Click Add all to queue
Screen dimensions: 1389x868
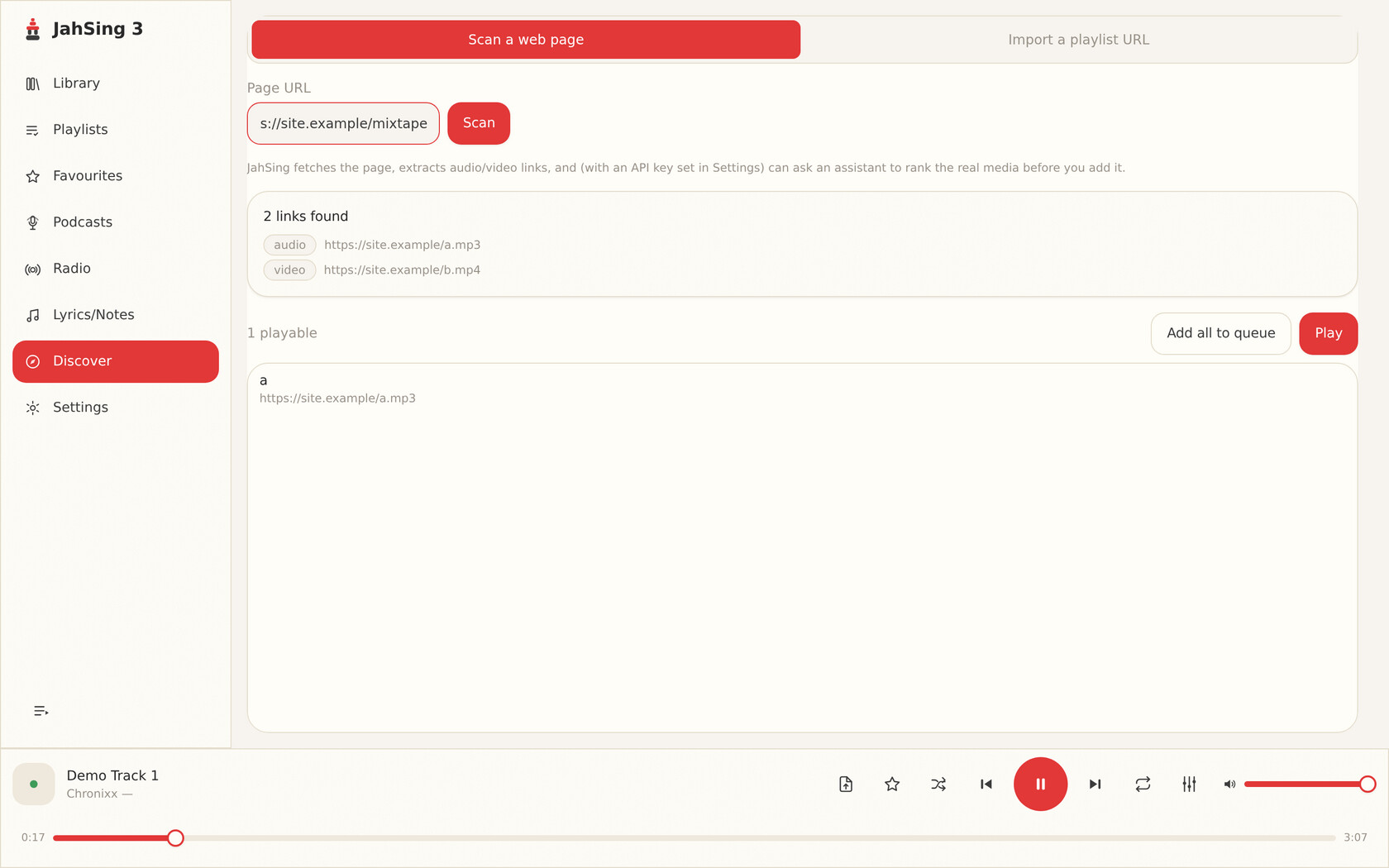coord(1220,333)
